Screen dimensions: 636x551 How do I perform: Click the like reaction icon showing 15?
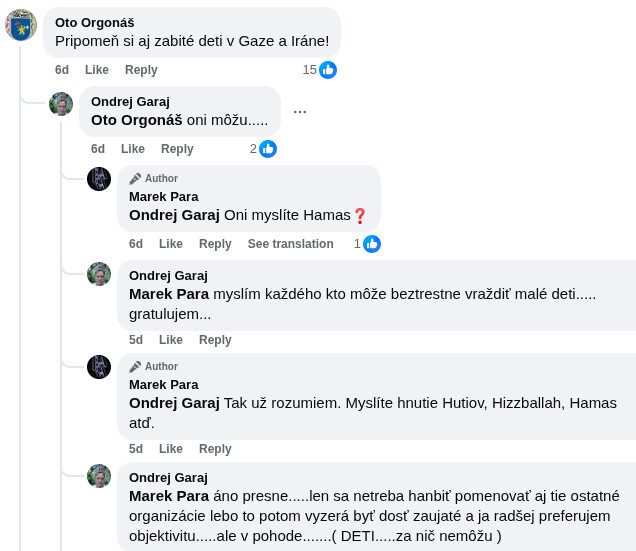coord(327,70)
